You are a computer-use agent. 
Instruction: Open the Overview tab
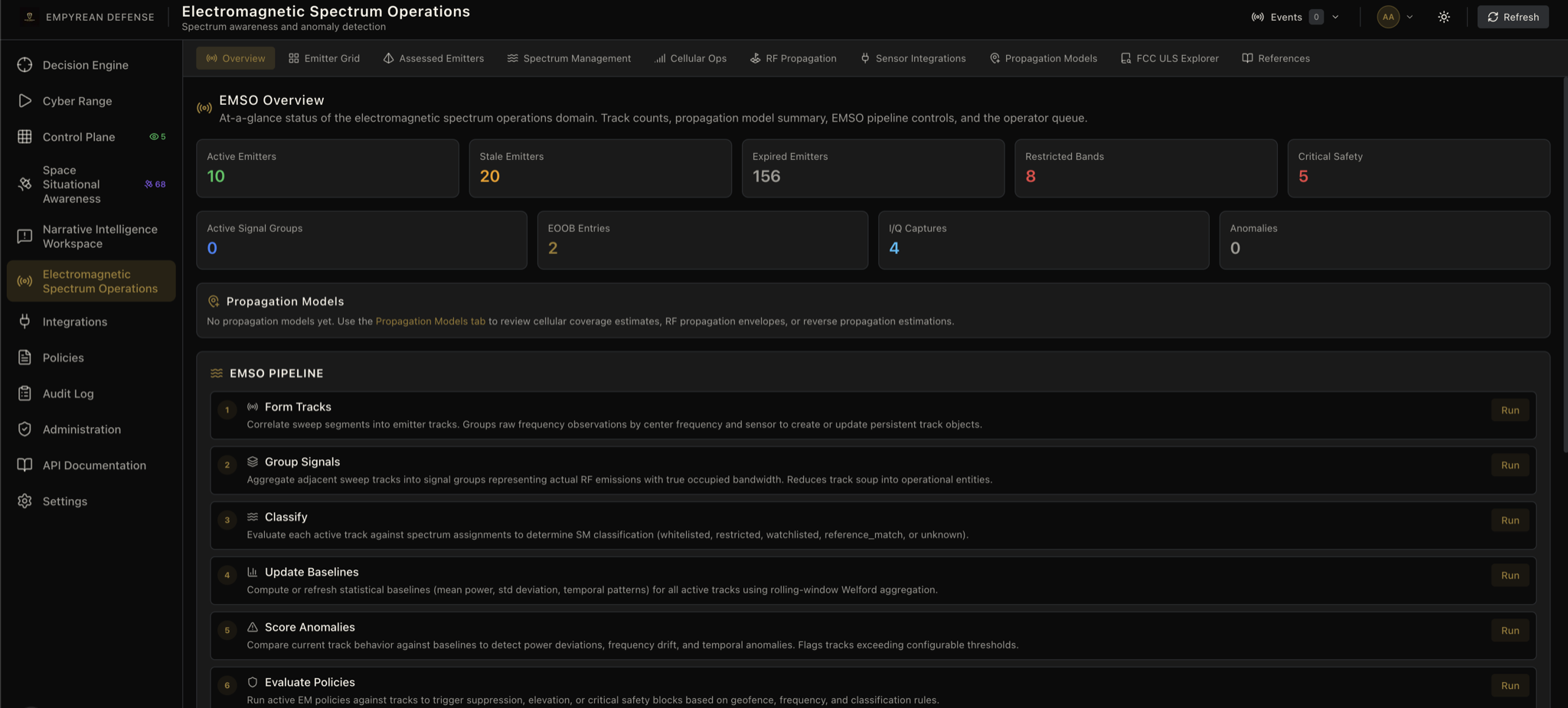[x=236, y=58]
